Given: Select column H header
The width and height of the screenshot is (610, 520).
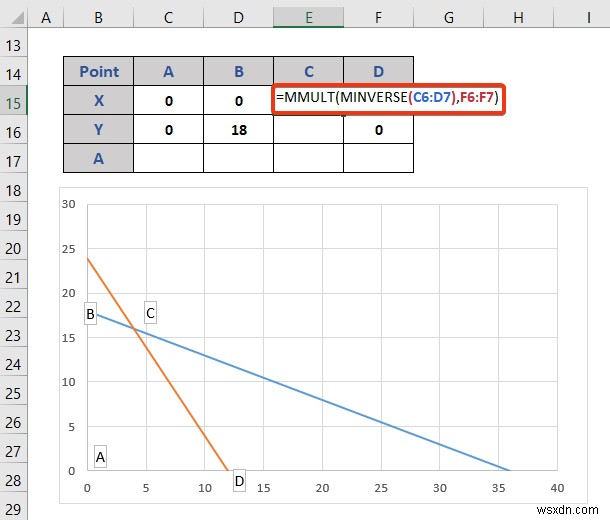Looking at the screenshot, I should pos(518,18).
